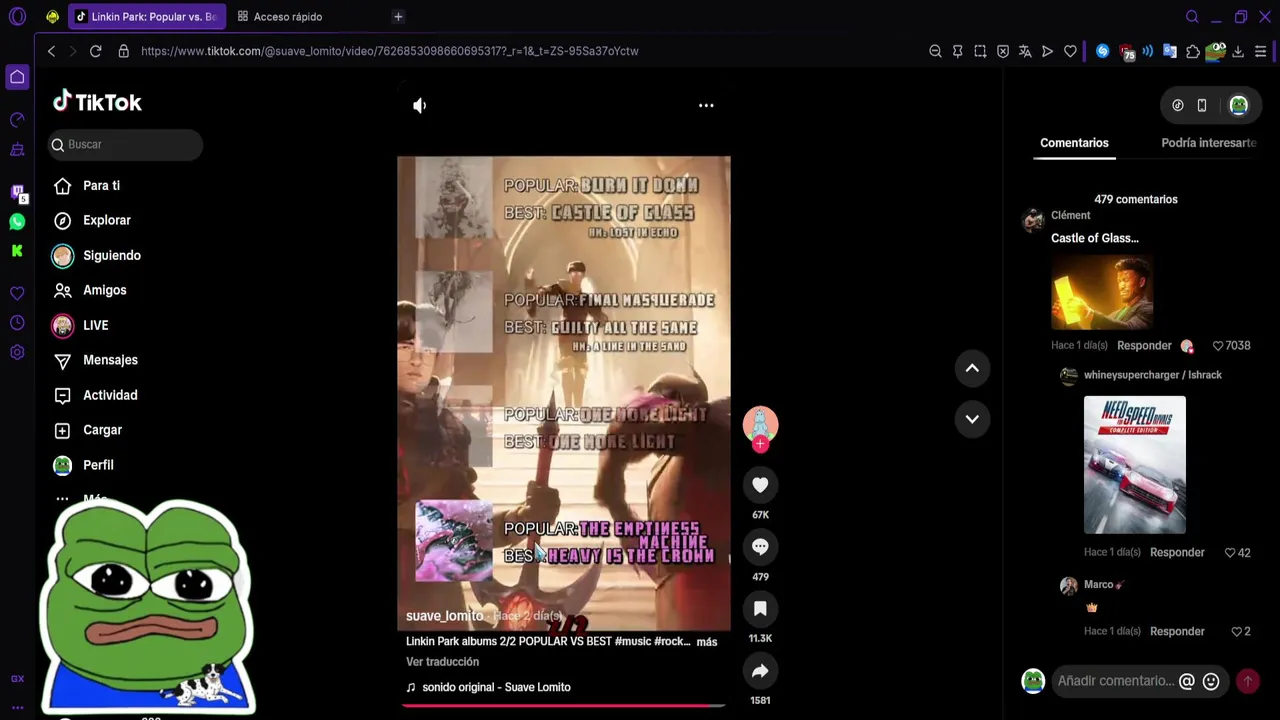1280x720 pixels.
Task: Open the comments bubble icon showing 479
Action: [x=760, y=547]
